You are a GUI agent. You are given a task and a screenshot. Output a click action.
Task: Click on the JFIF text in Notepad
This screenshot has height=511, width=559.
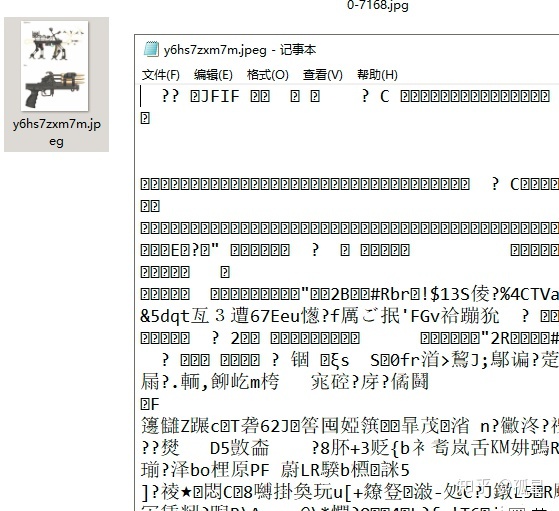pyautogui.click(x=220, y=96)
